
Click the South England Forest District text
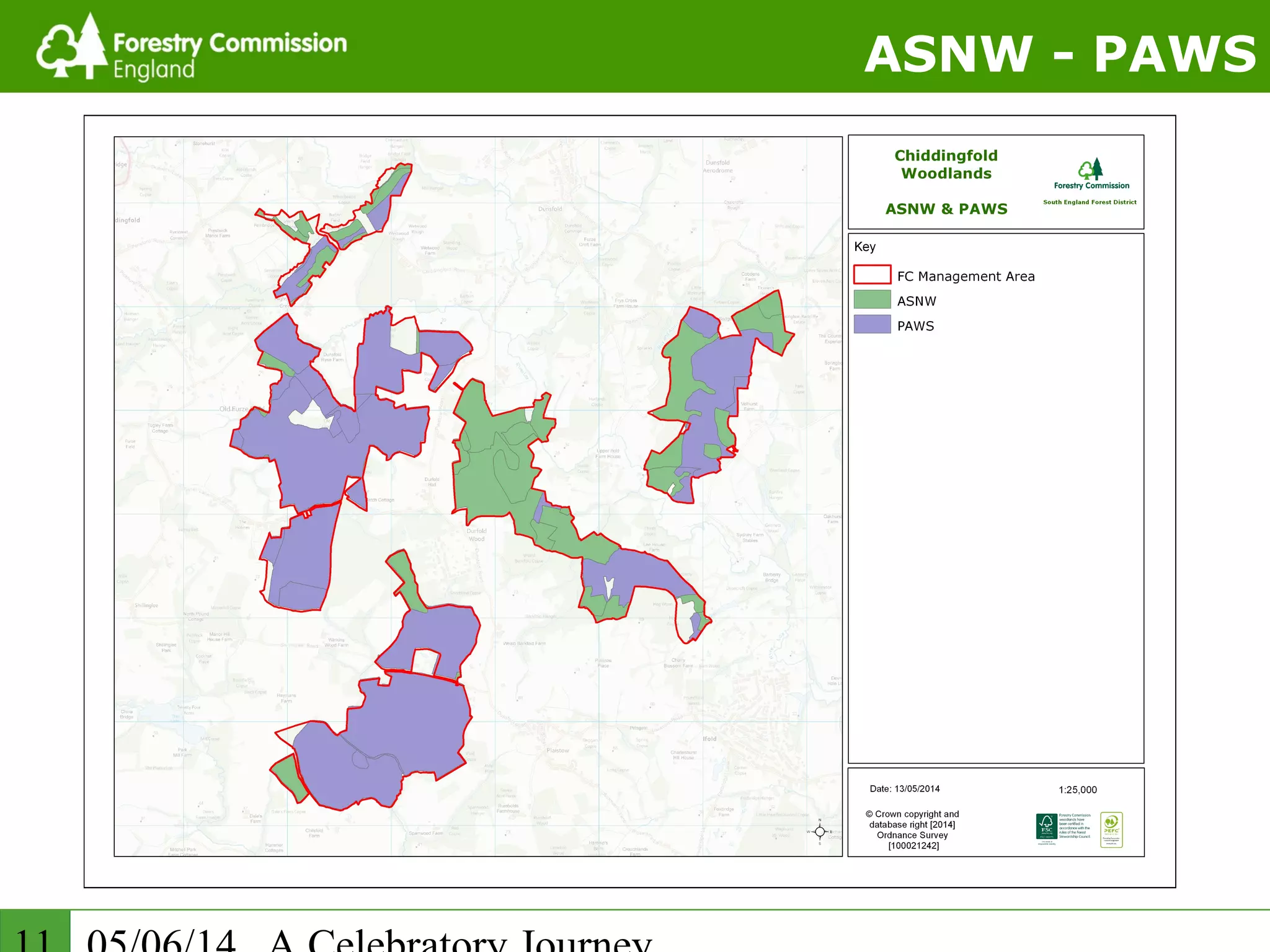click(x=1089, y=202)
